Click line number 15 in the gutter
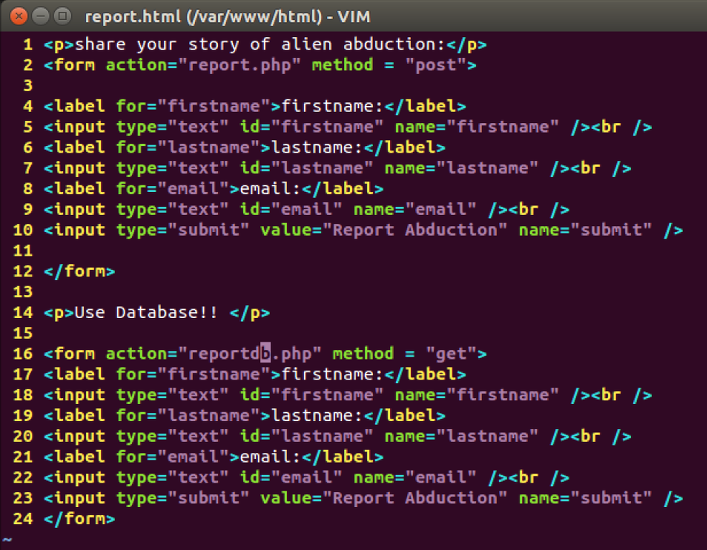This screenshot has height=550, width=707. 23,334
